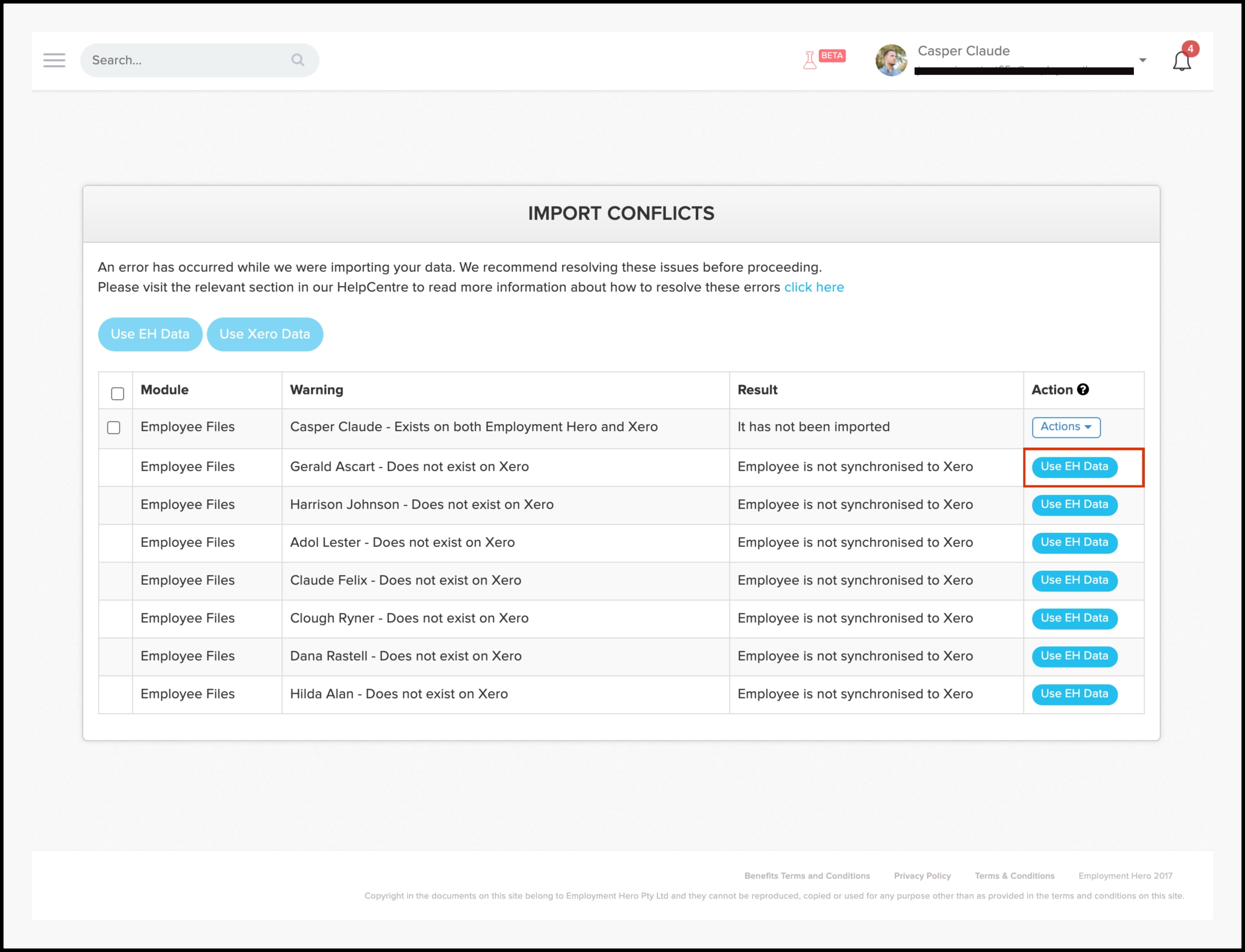This screenshot has height=952, width=1245.
Task: Focus the Search input field
Action: point(187,60)
